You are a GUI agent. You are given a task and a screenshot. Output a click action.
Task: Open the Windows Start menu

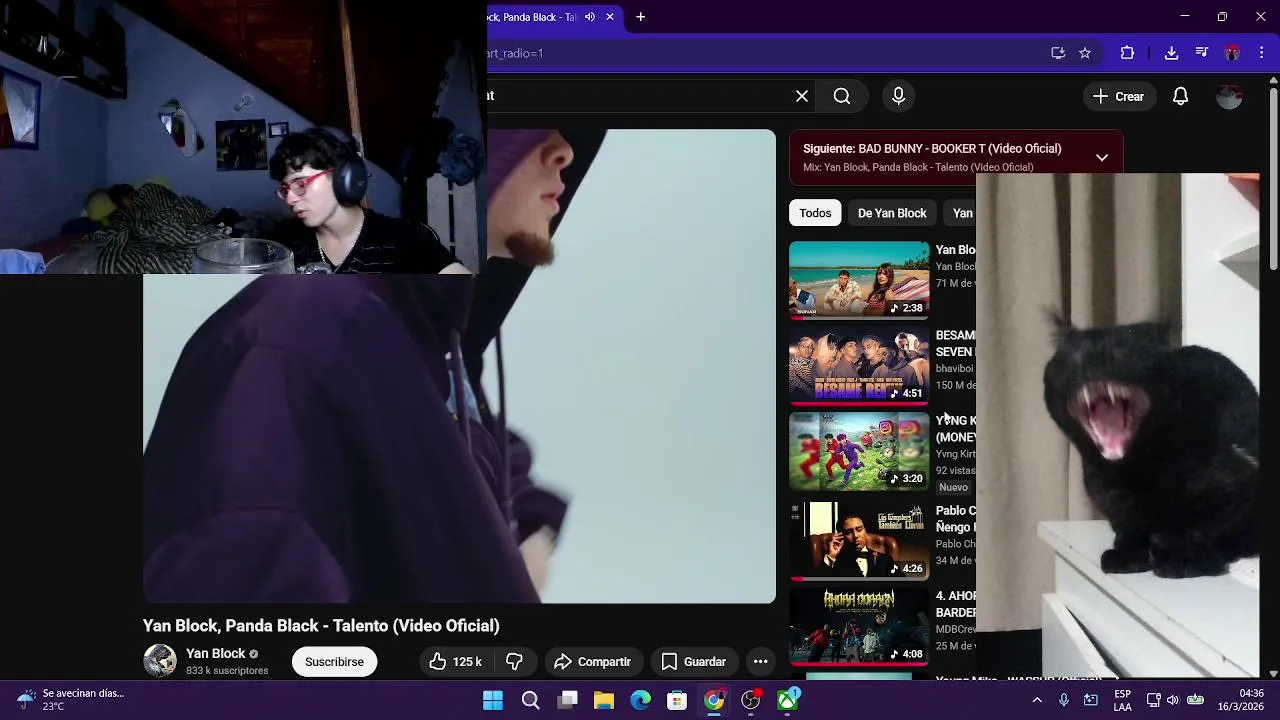(x=493, y=700)
